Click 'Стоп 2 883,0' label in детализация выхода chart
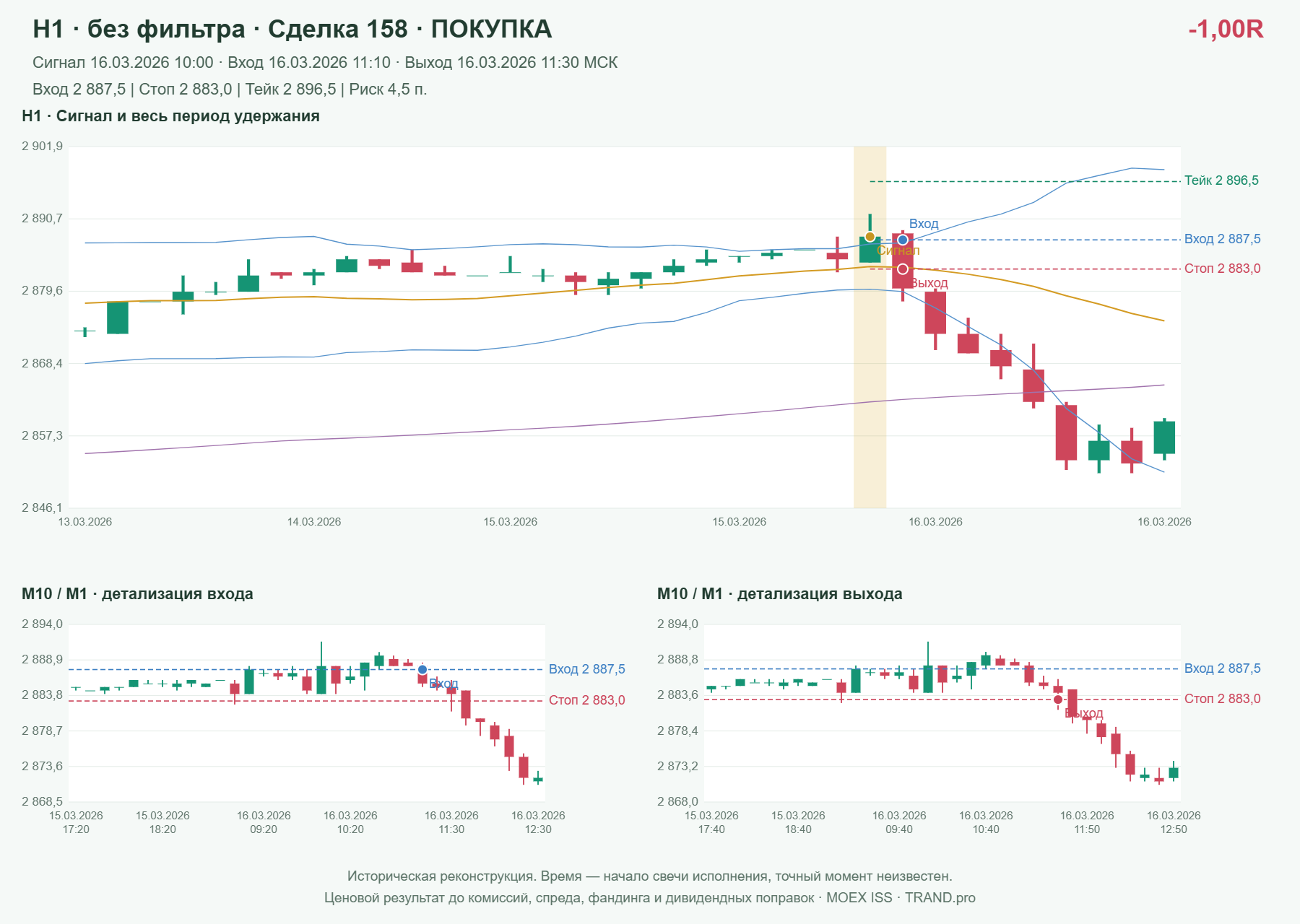The image size is (1300, 924). click(1223, 699)
